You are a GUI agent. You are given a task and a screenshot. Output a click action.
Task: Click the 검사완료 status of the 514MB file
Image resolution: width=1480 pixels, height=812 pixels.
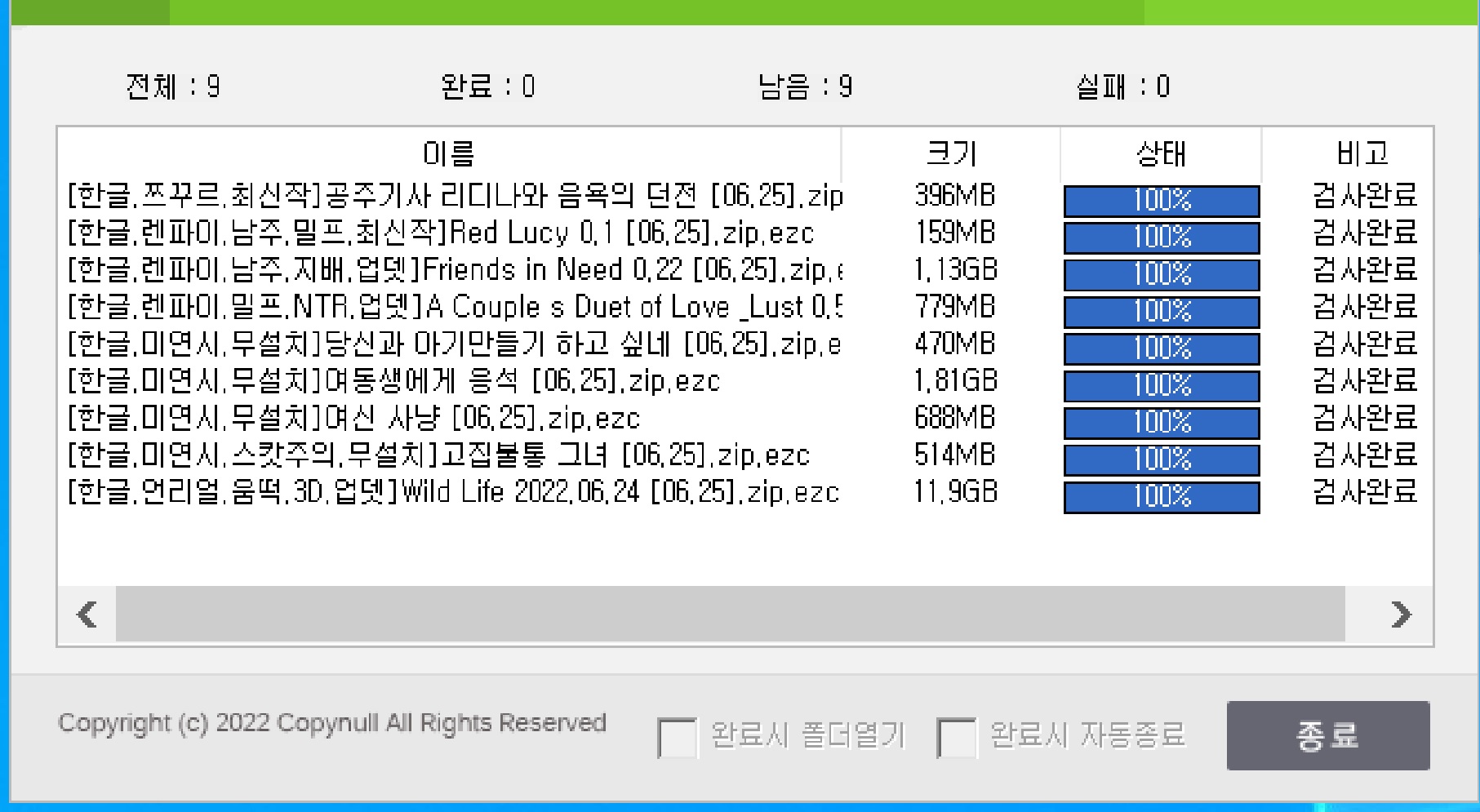[1364, 455]
